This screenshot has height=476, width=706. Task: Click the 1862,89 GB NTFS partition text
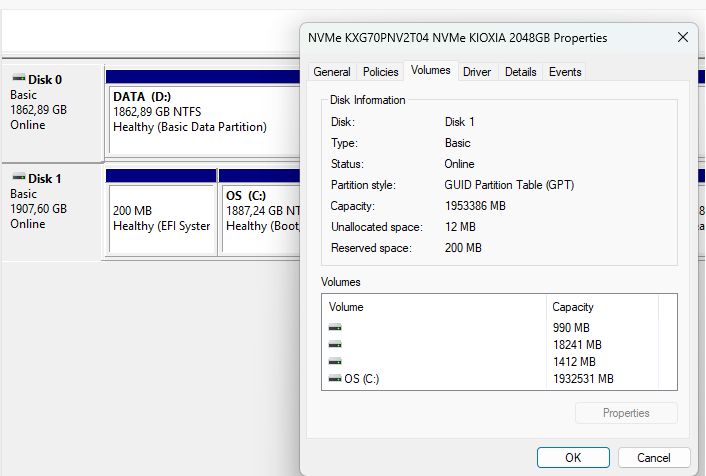pos(157,112)
